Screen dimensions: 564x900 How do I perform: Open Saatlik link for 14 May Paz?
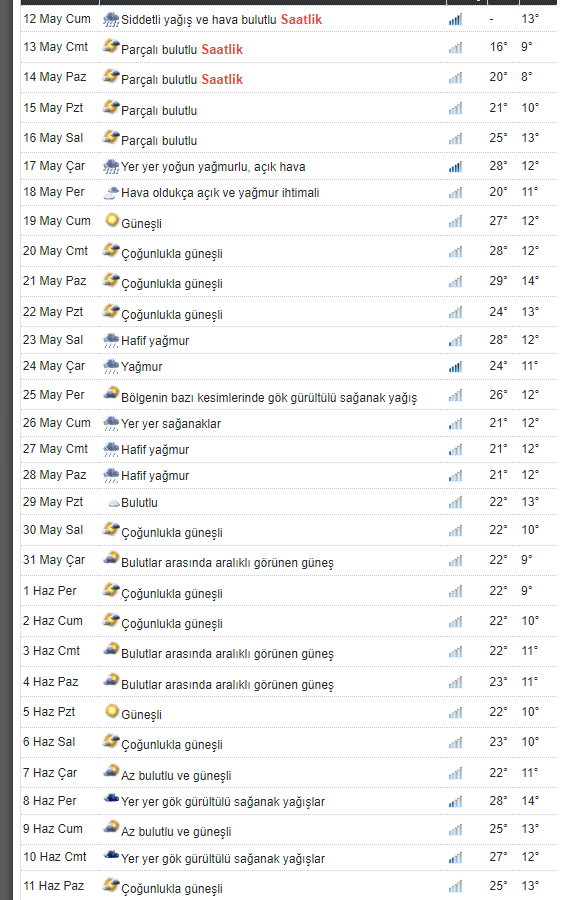click(x=222, y=79)
